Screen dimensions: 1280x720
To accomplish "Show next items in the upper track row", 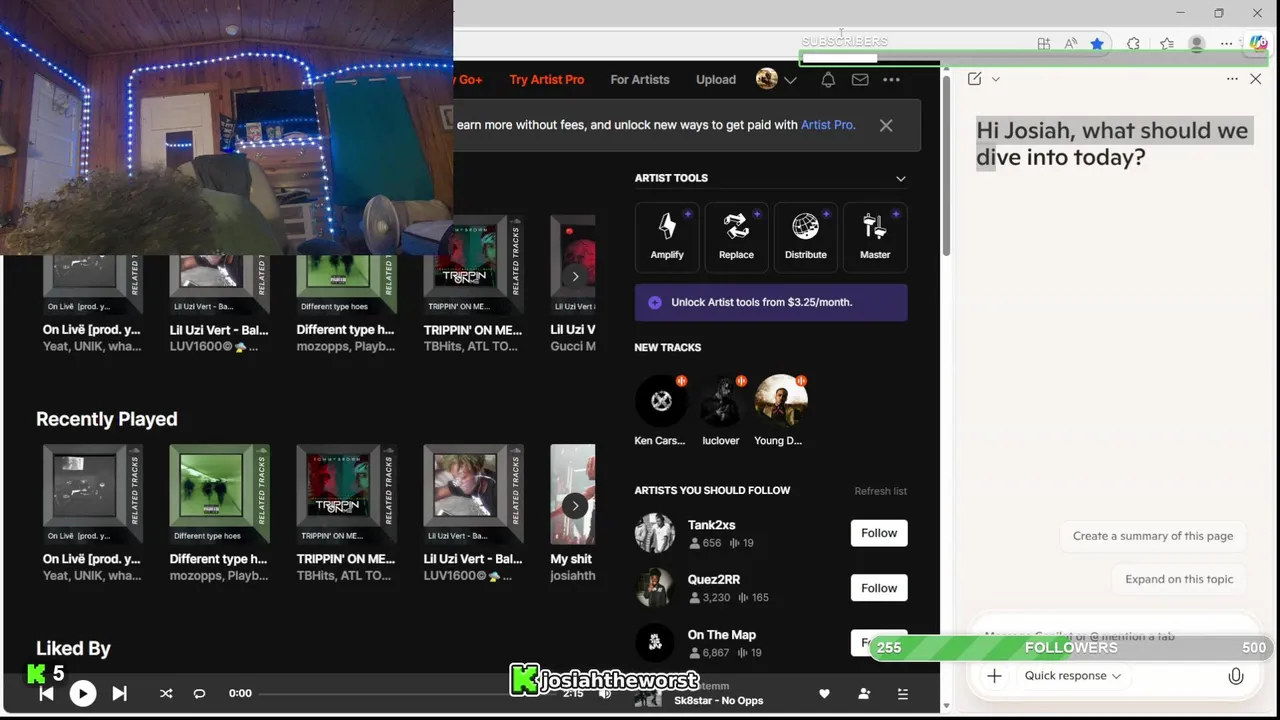I will point(575,276).
